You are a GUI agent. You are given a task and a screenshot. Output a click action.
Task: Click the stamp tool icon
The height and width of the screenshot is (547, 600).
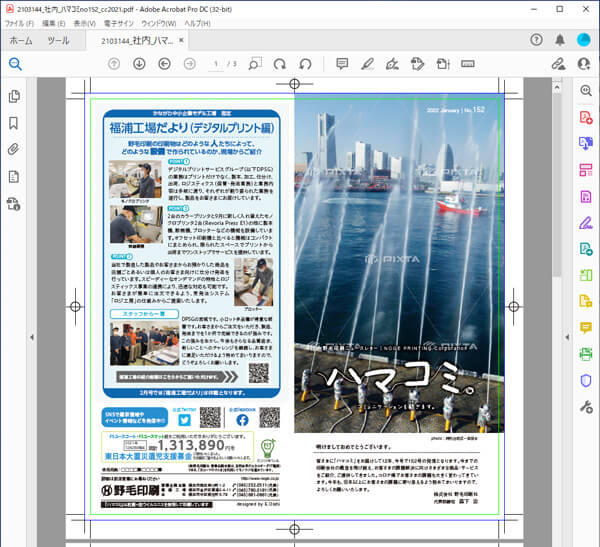tap(417, 64)
